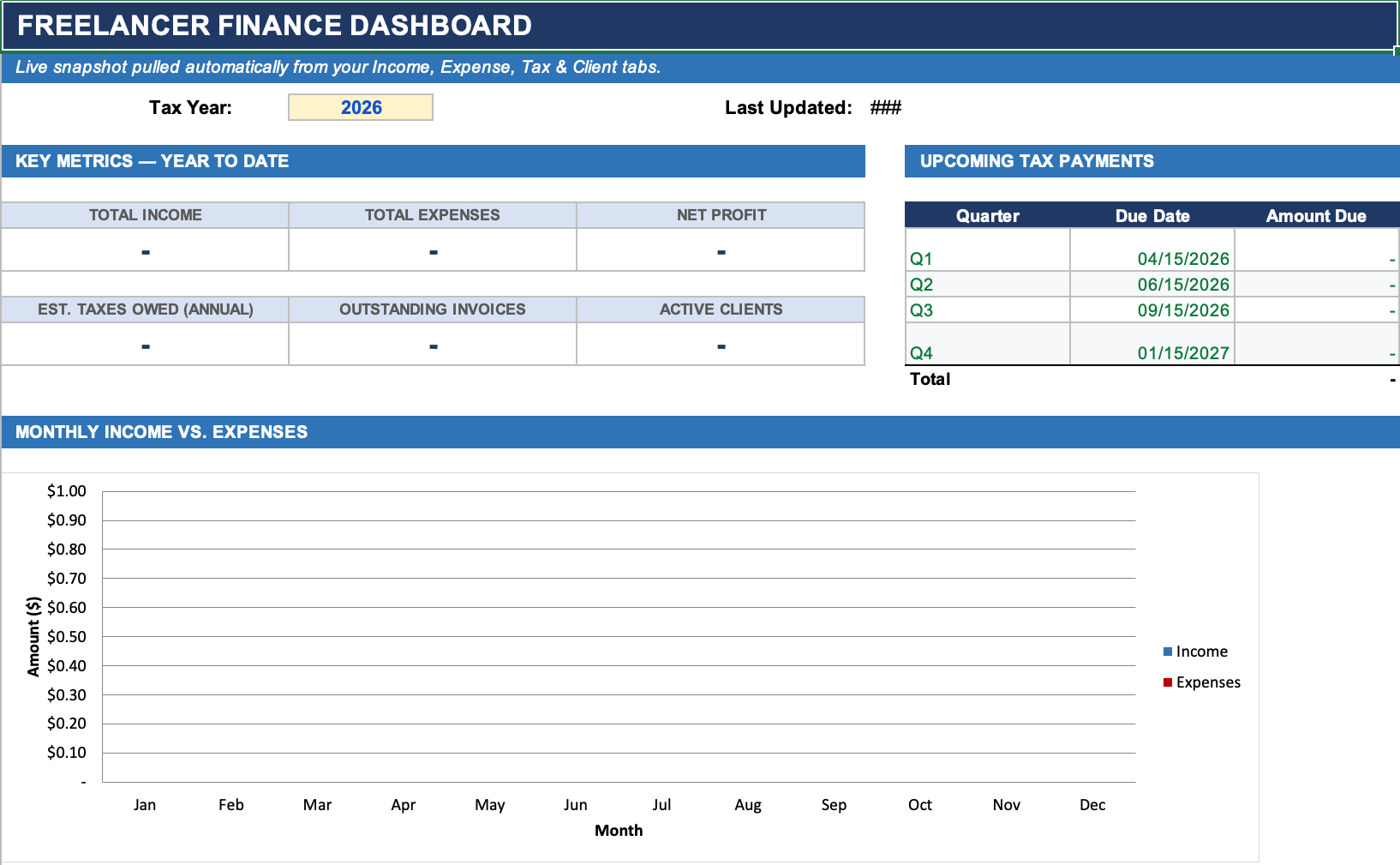Image resolution: width=1400 pixels, height=865 pixels.
Task: Select the NET PROFIT header cell
Action: [721, 215]
